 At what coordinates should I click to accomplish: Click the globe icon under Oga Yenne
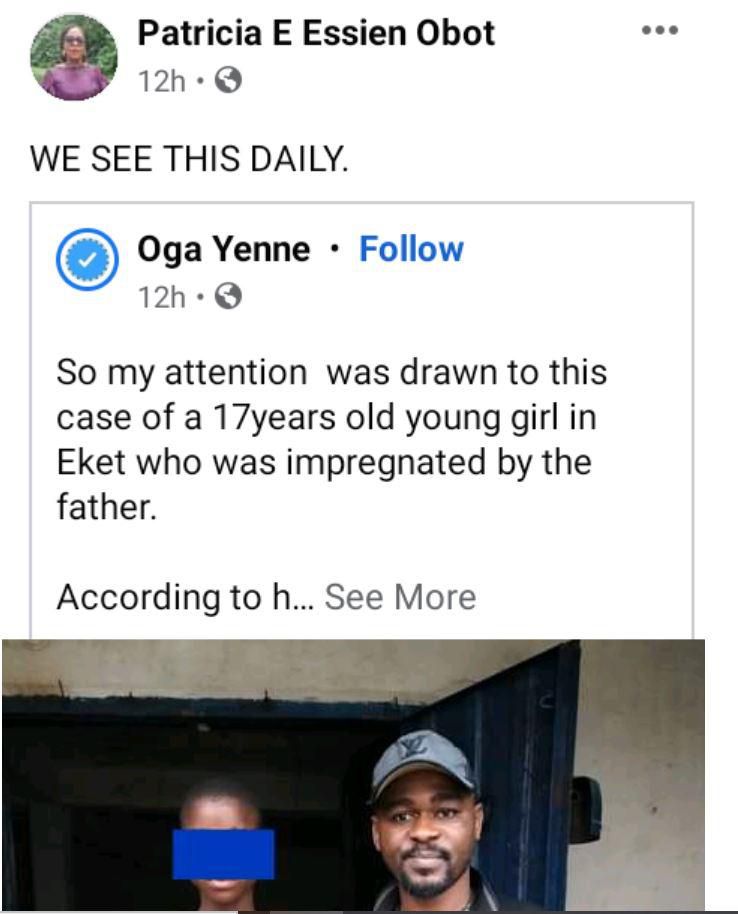(229, 297)
